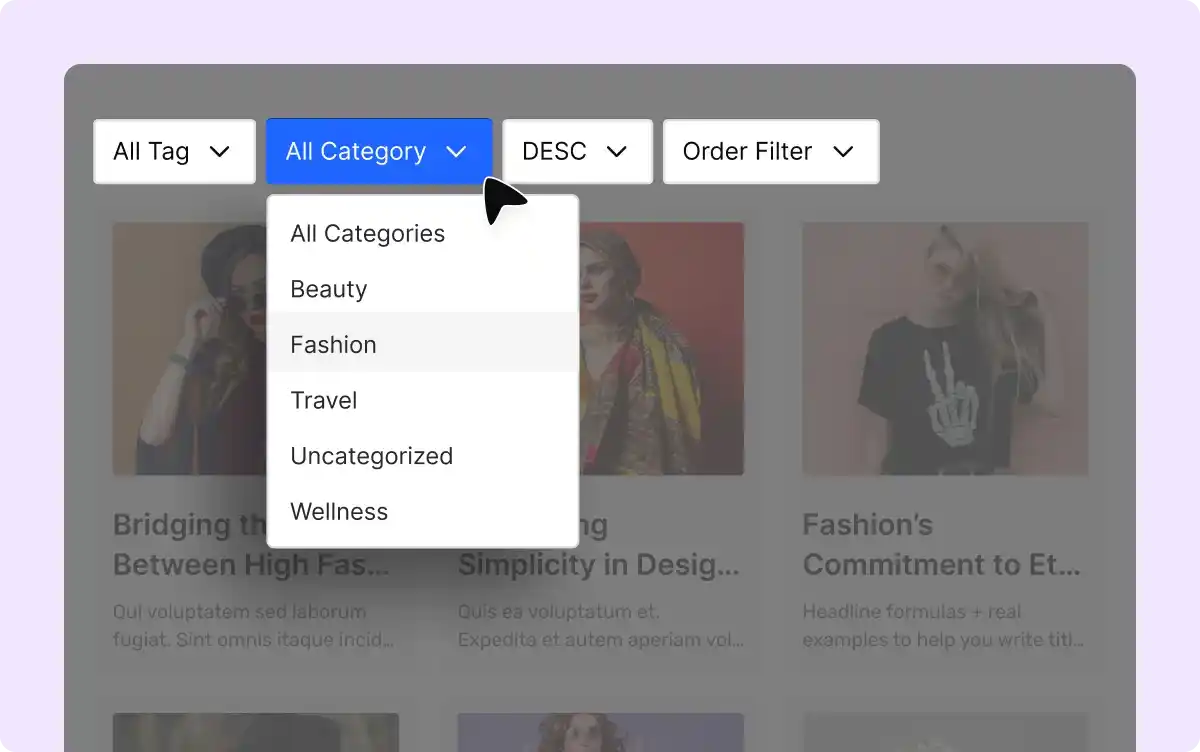Open the Fashion's Commitment post title
This screenshot has width=1200, height=752.
[941, 545]
